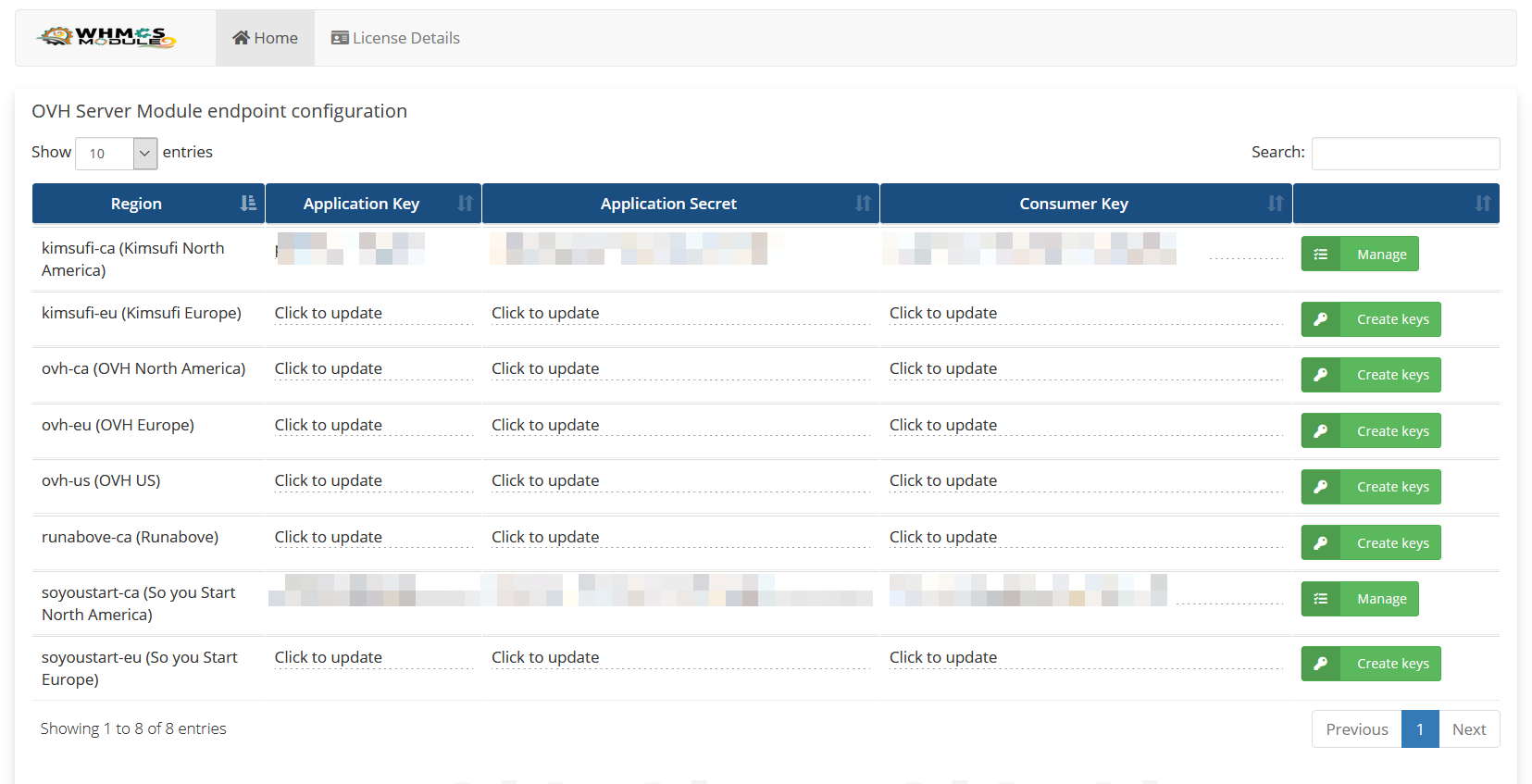Click the key icon in the runabove-ca row

click(1321, 543)
